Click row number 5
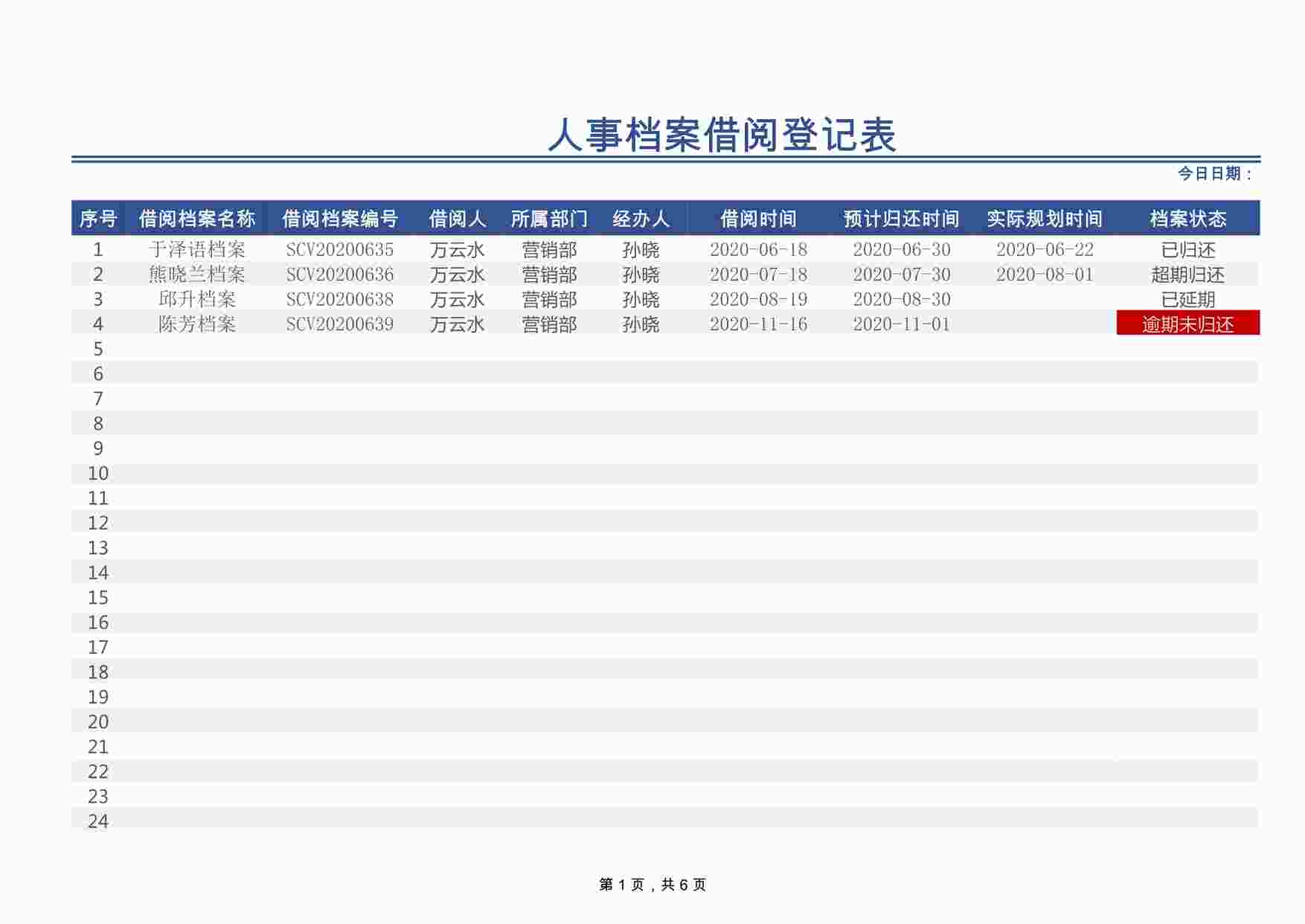Viewport: 1305px width, 924px height. click(98, 349)
